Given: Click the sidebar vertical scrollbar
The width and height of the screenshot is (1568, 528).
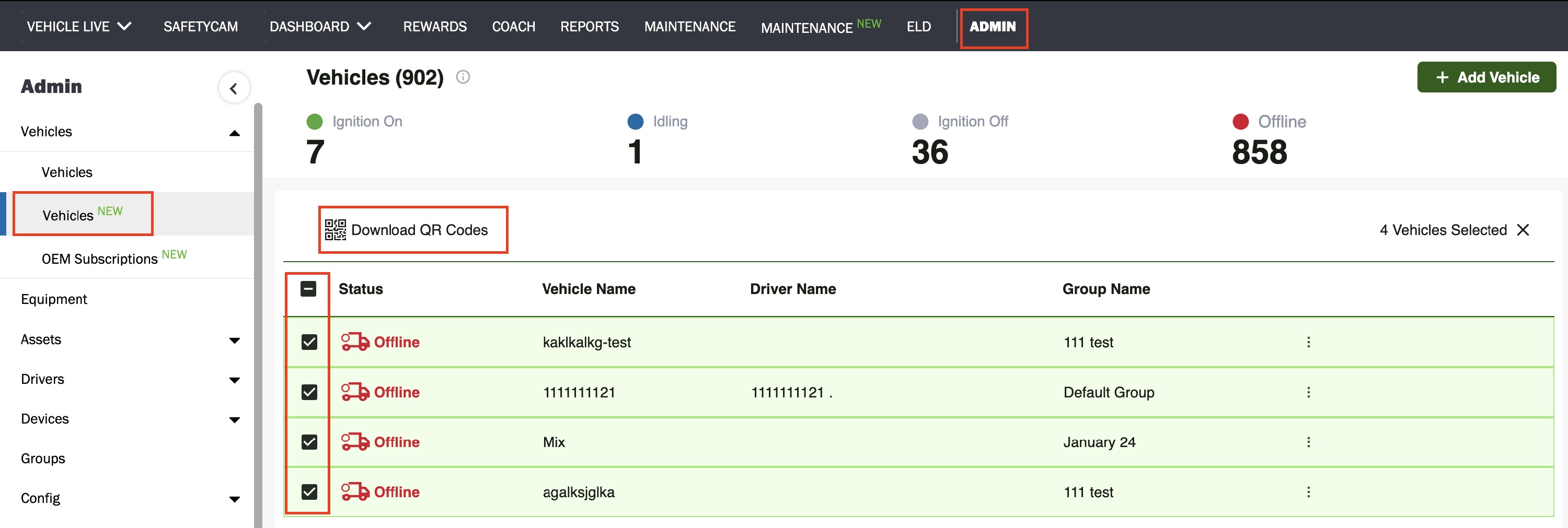Looking at the screenshot, I should click(258, 315).
